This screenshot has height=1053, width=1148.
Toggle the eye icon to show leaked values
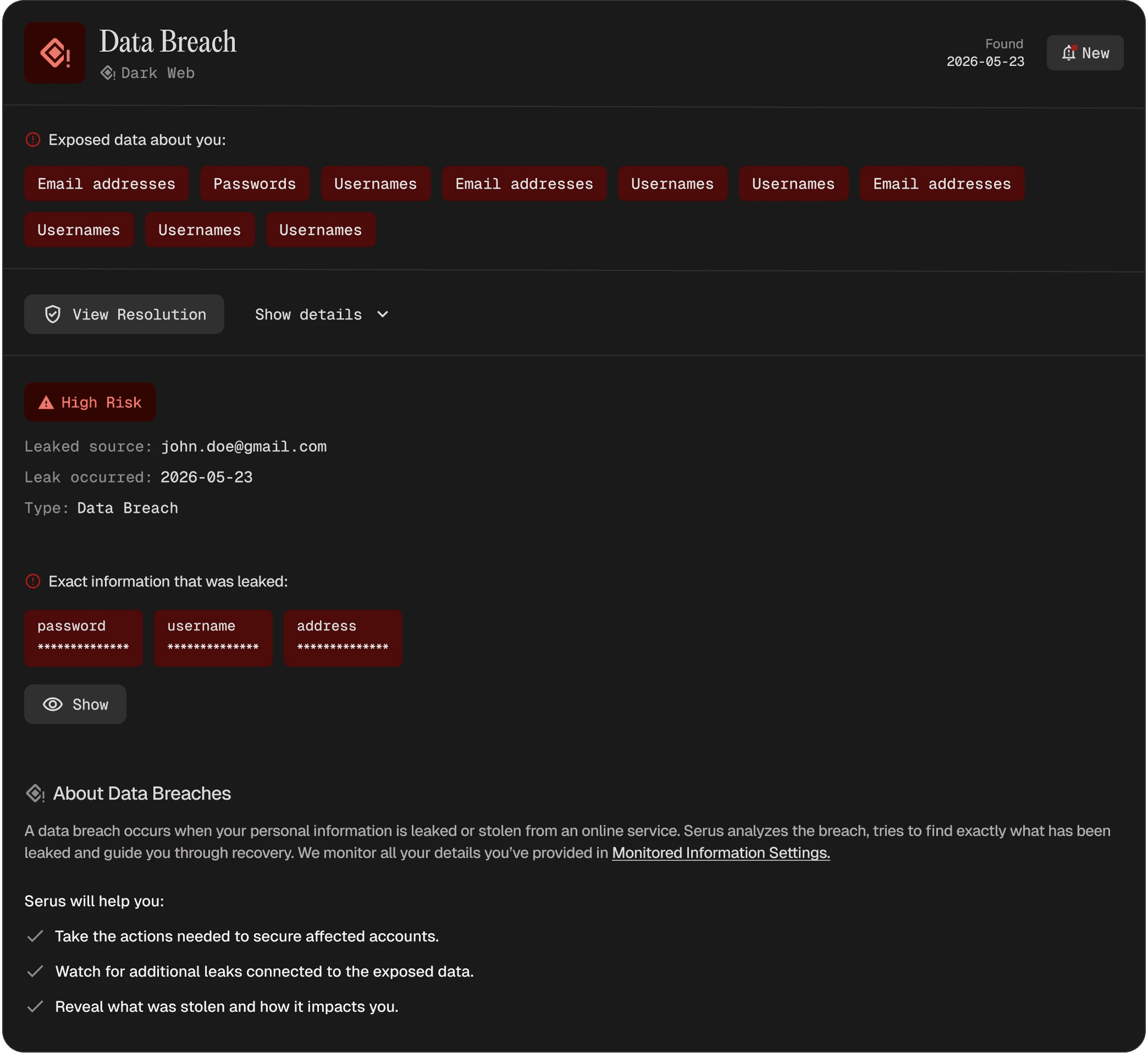[x=52, y=704]
